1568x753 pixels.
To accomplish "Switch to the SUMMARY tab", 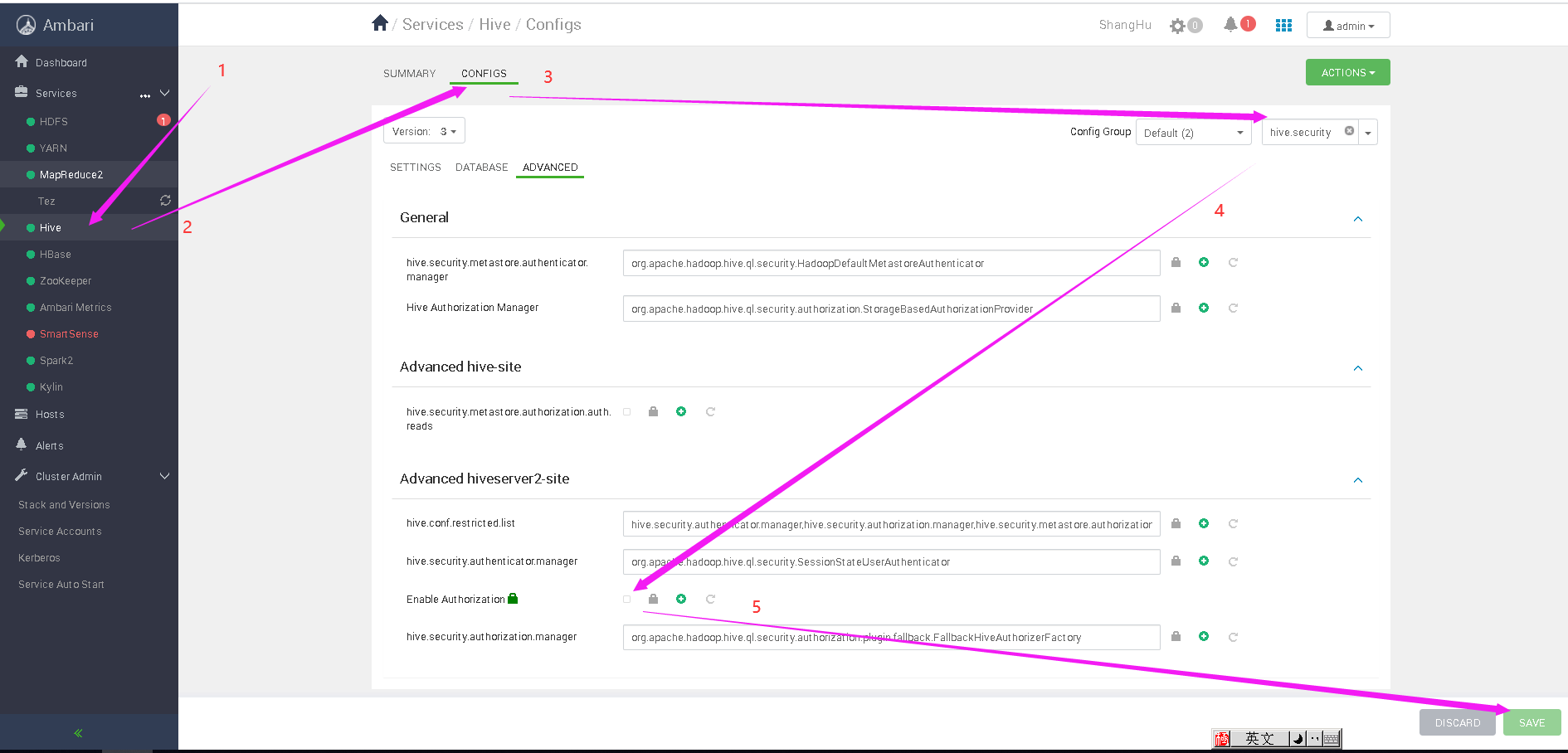I will click(409, 73).
